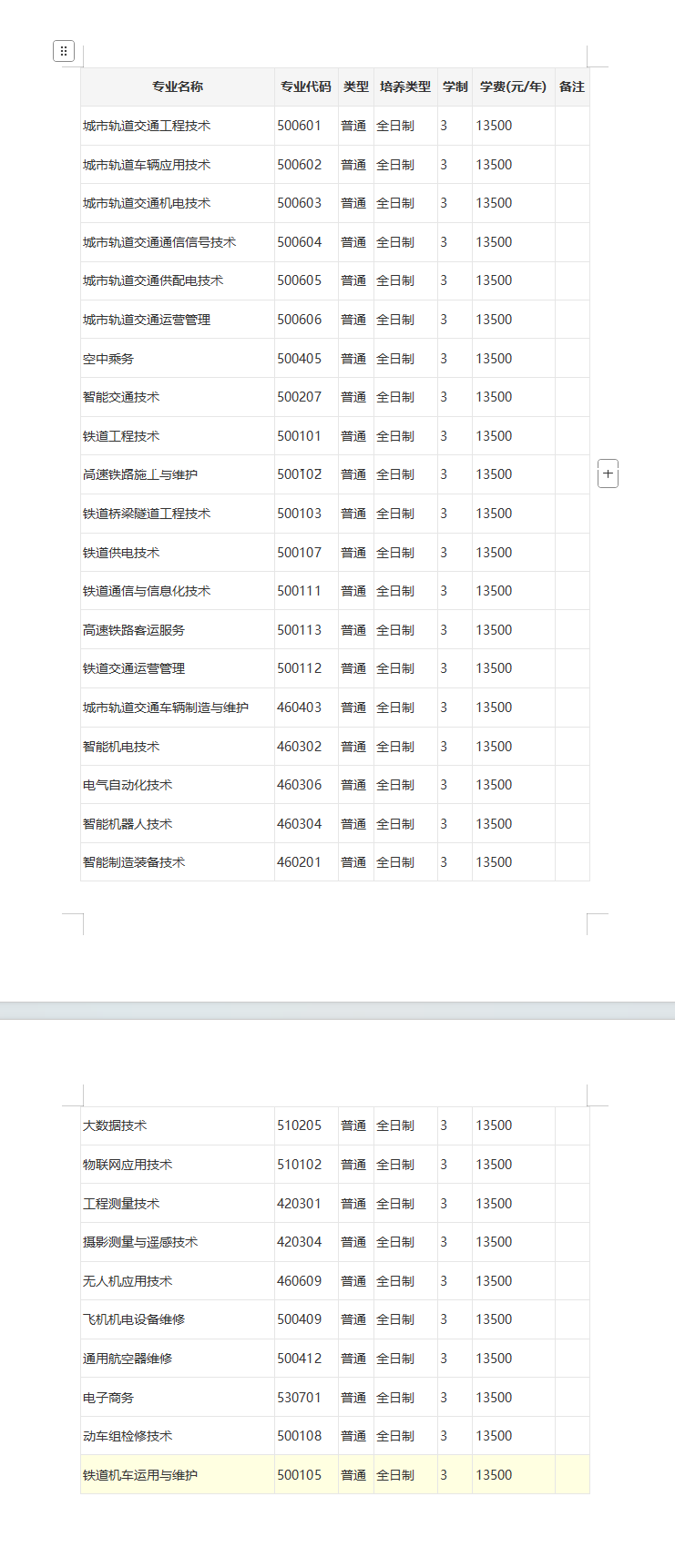Click the 学费(元/年) column header
675x1568 pixels.
[x=513, y=87]
